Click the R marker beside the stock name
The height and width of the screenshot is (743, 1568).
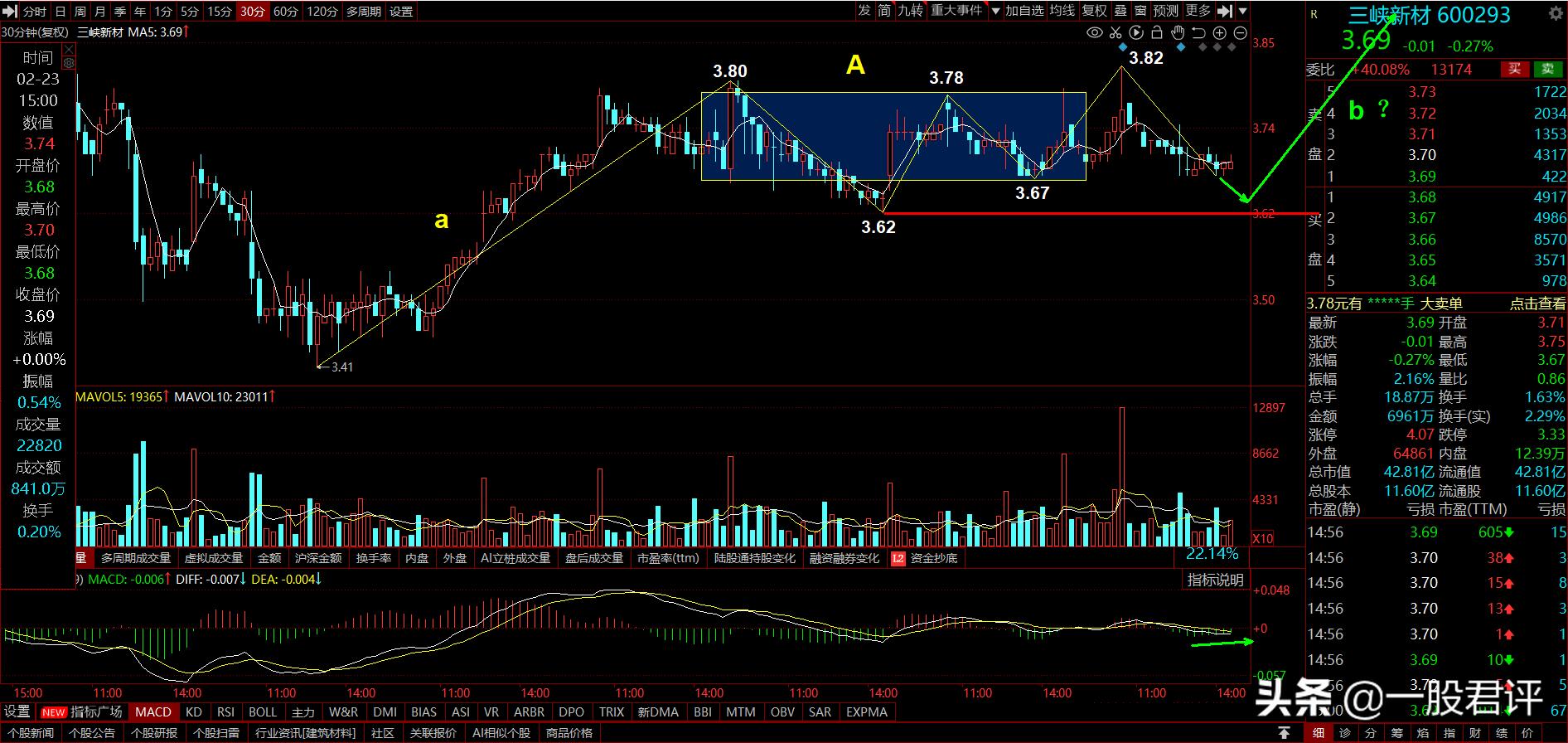click(1314, 14)
